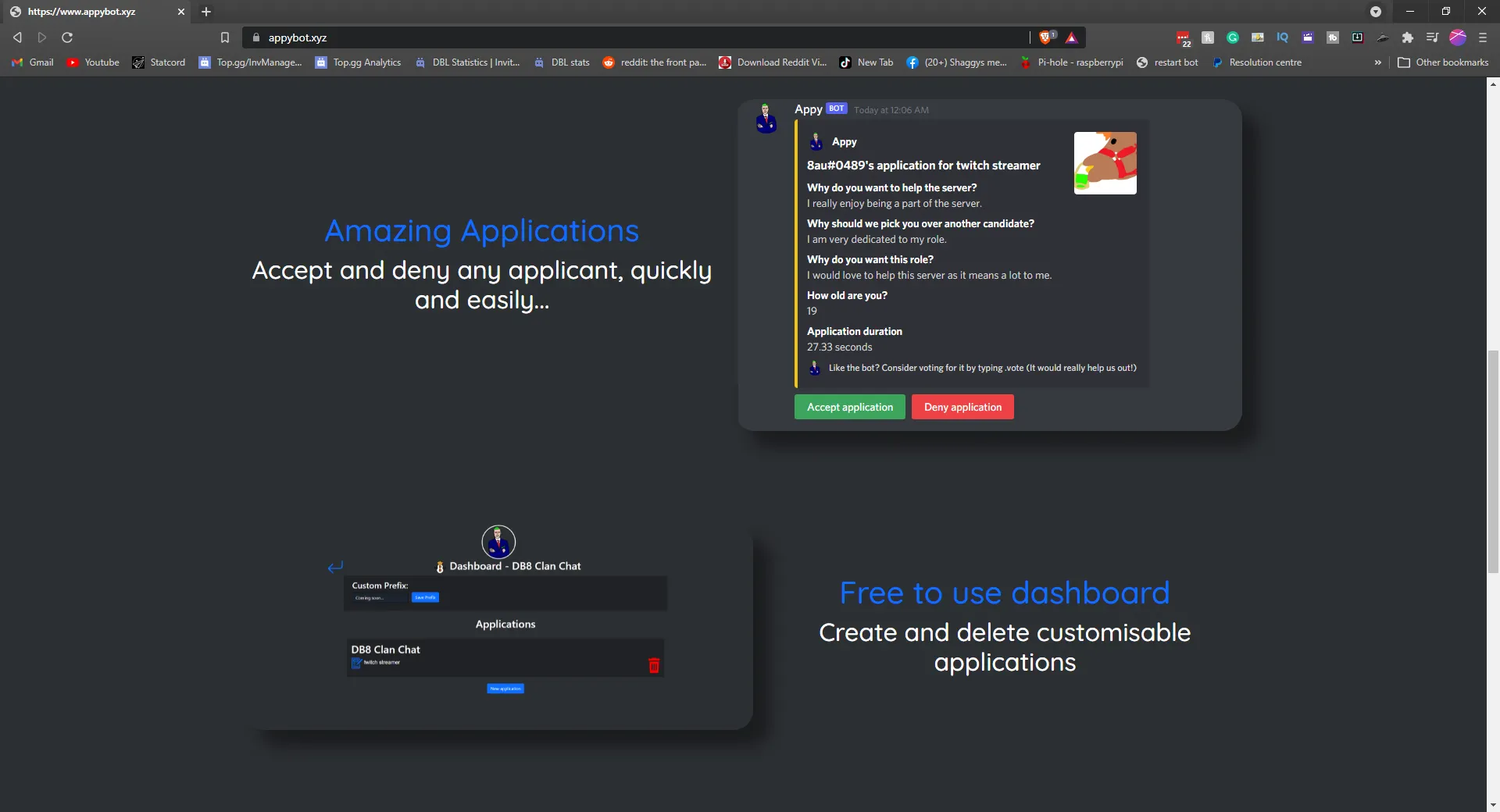Screen dimensions: 1500x812
Task: Click the Brave Shields lion icon
Action: (x=1045, y=37)
